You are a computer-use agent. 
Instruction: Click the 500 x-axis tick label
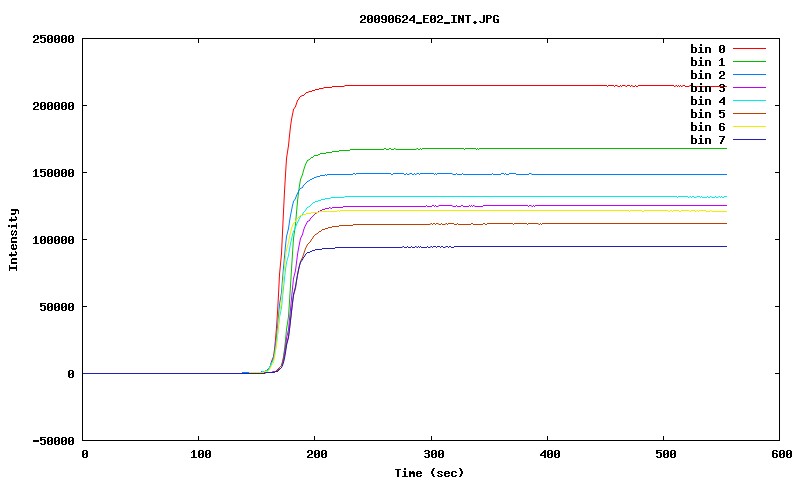pos(666,454)
